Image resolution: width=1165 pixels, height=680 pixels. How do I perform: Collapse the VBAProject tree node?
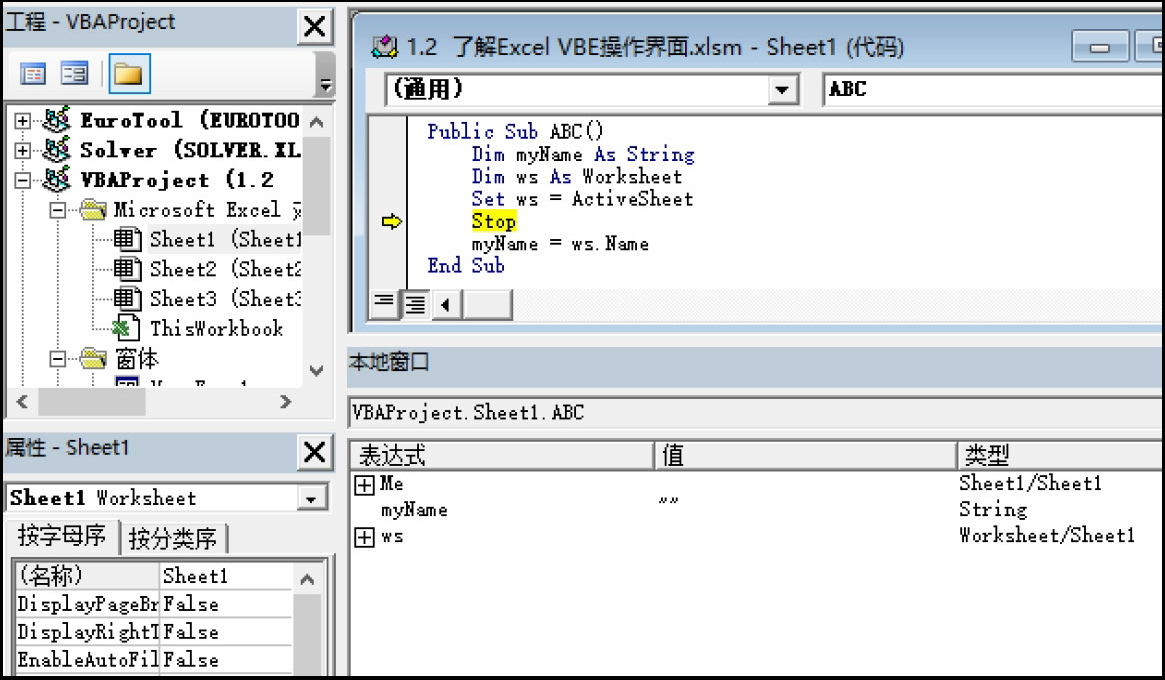tap(23, 181)
